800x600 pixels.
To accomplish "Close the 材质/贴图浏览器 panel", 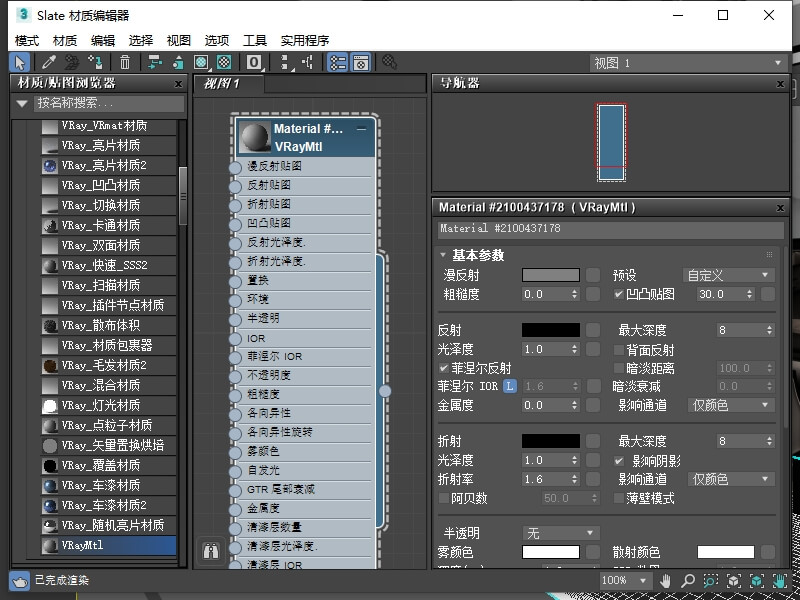I will click(x=179, y=84).
